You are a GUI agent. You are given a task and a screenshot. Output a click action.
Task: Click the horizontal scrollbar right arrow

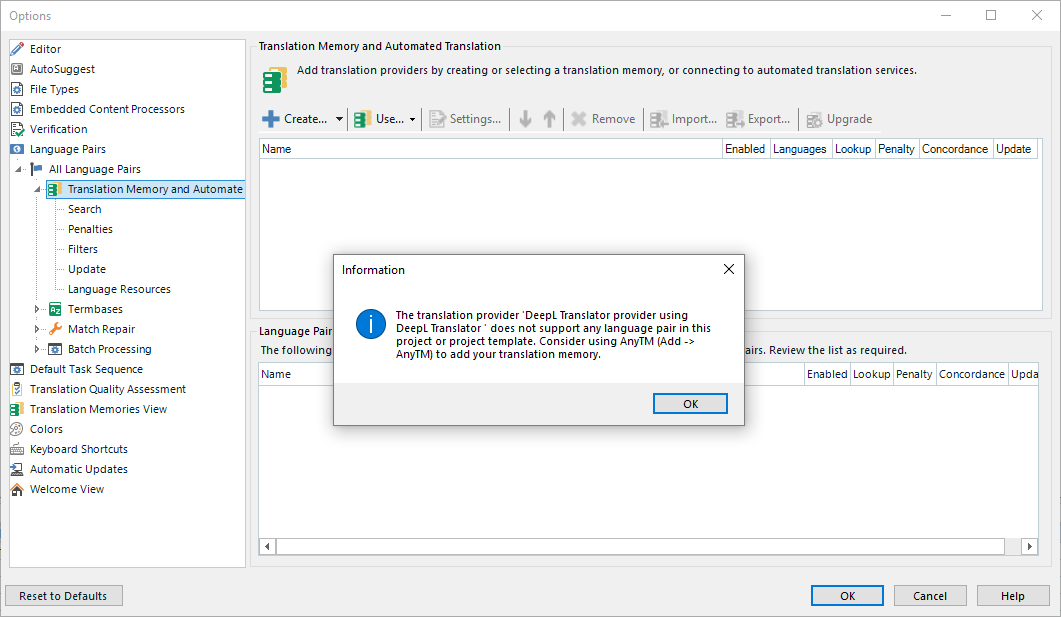(1030, 546)
